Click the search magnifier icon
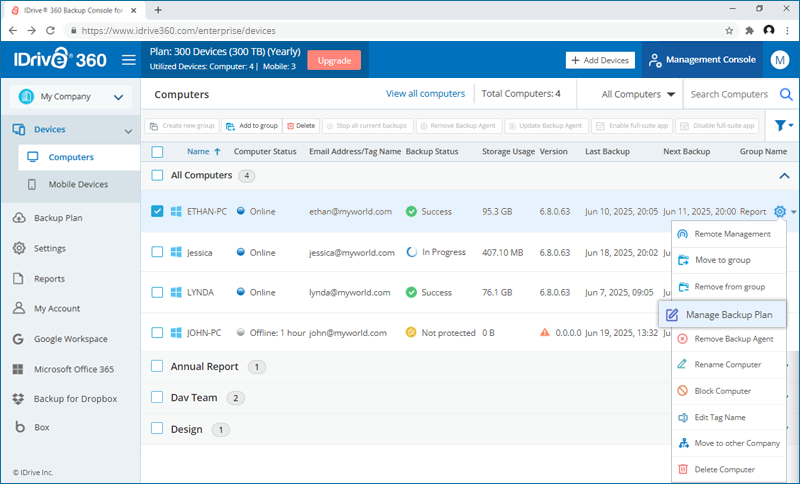Image resolution: width=800 pixels, height=484 pixels. 786,95
